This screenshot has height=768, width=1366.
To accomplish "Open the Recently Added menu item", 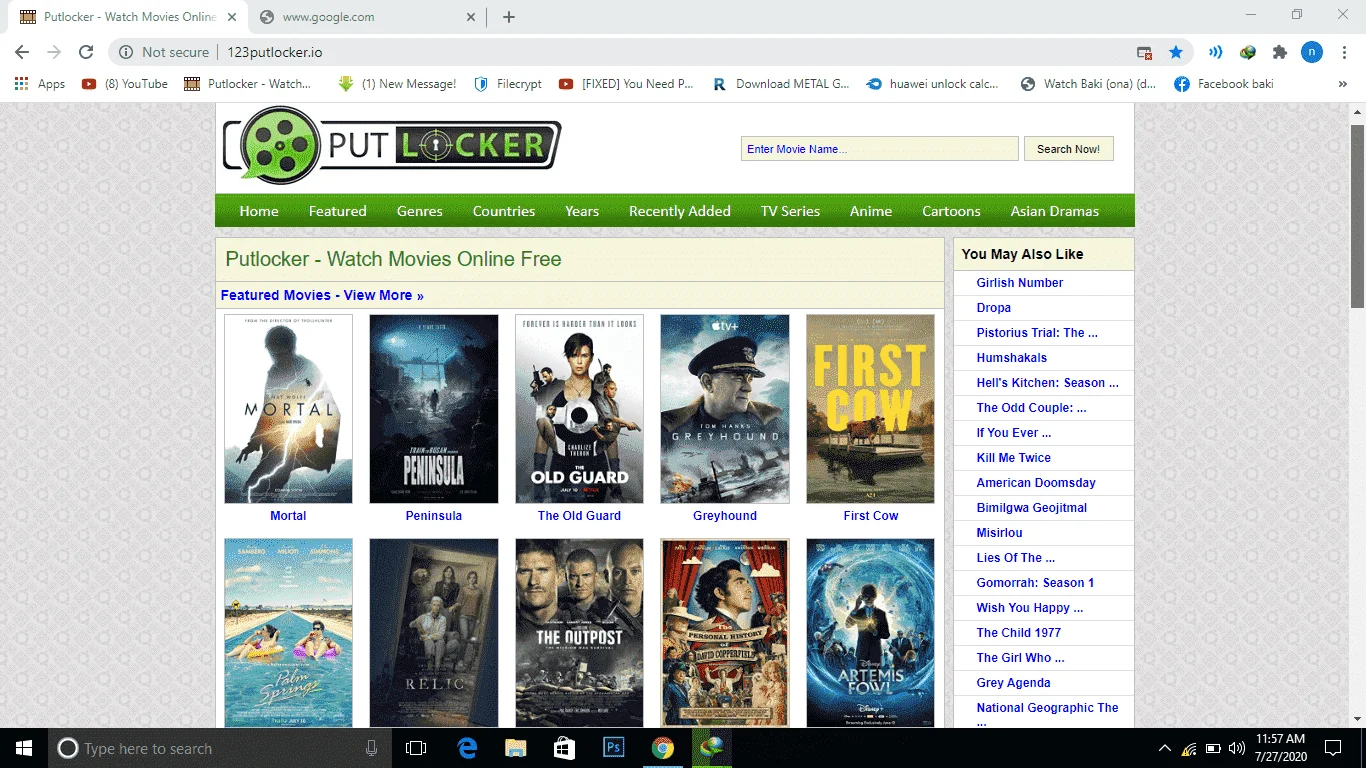I will click(x=680, y=211).
